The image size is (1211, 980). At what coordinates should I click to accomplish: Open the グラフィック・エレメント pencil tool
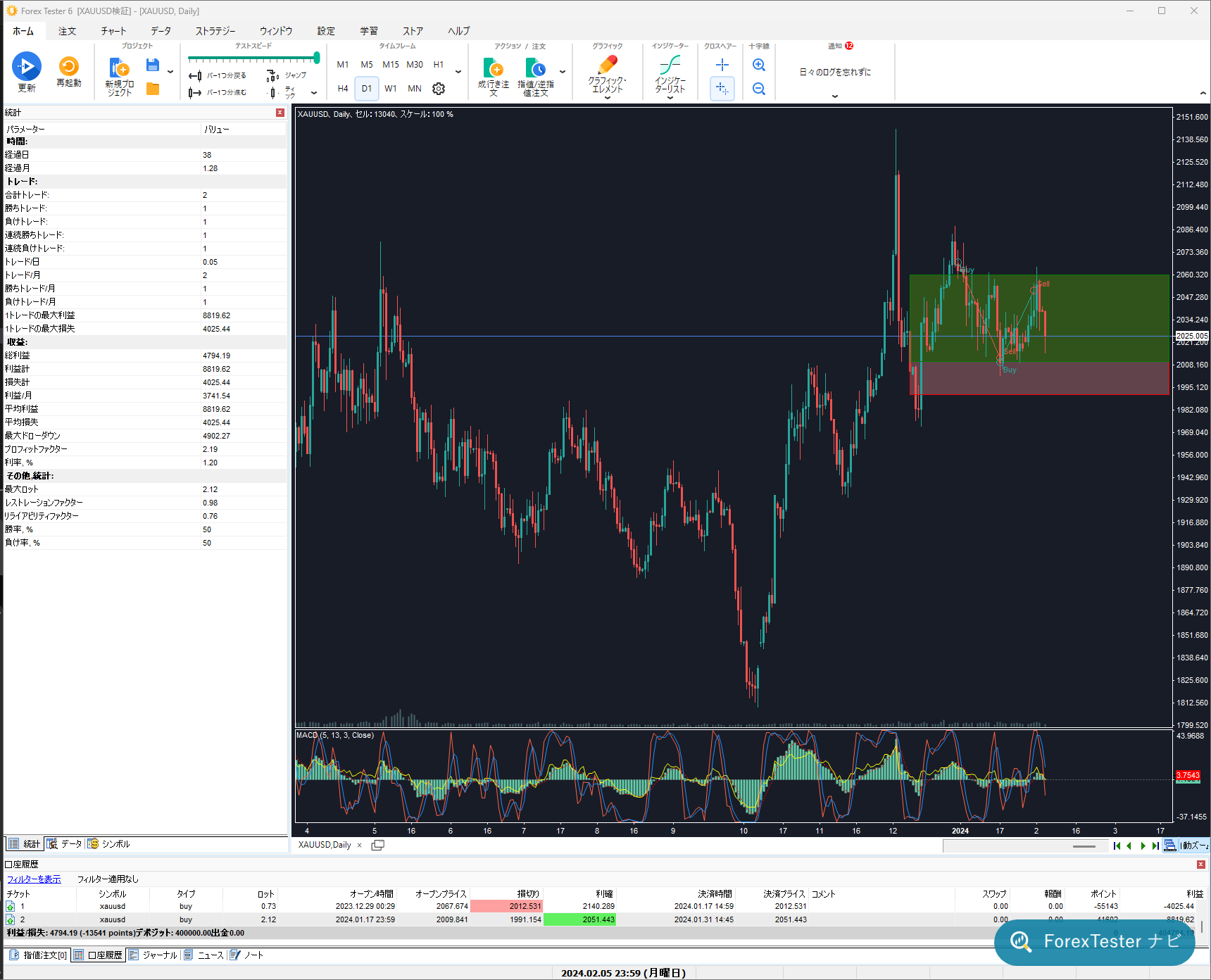coord(607,73)
